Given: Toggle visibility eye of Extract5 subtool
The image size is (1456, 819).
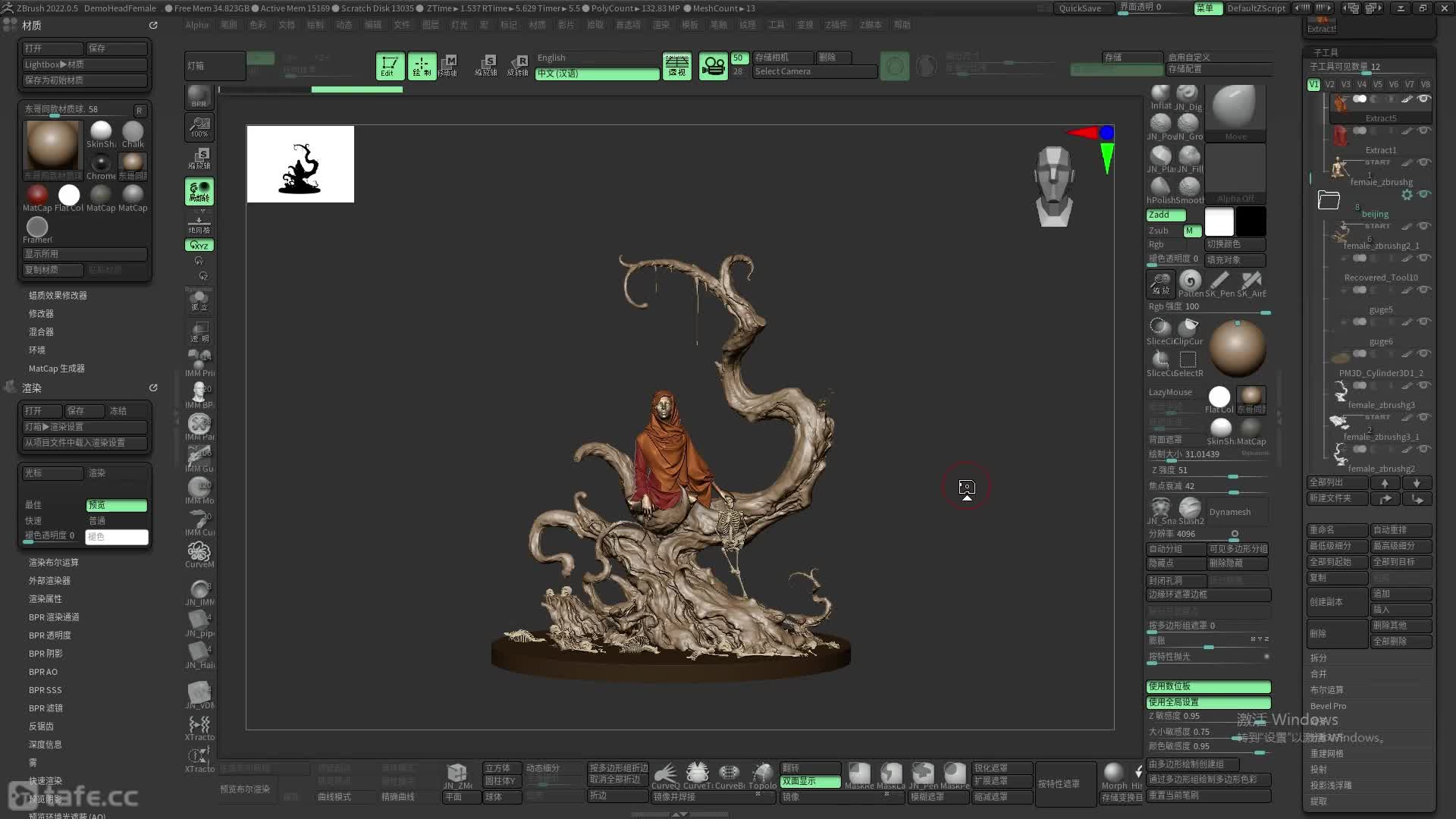Looking at the screenshot, I should (x=1423, y=99).
